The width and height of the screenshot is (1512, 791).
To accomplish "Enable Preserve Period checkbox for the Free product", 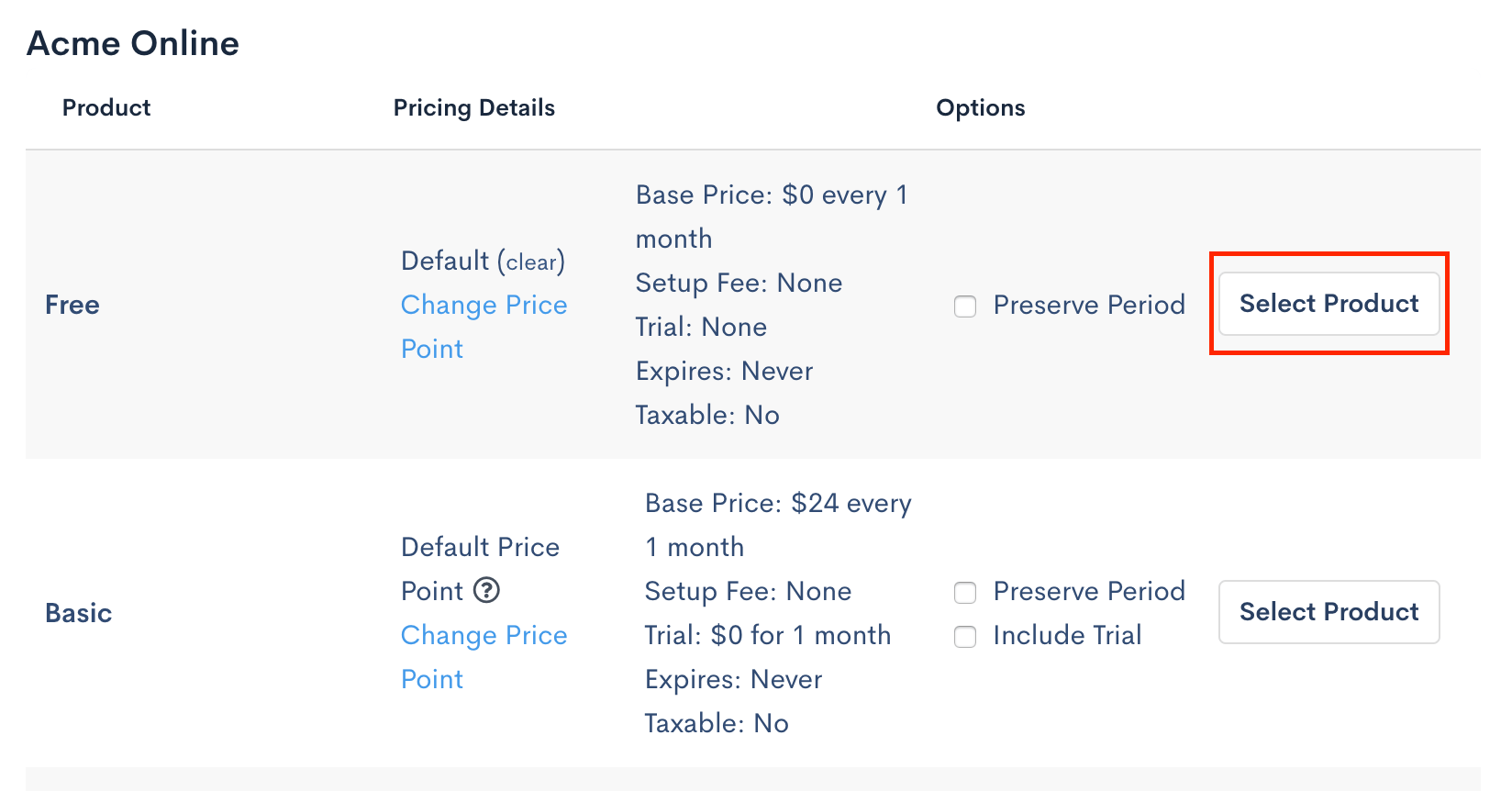I will pyautogui.click(x=965, y=306).
